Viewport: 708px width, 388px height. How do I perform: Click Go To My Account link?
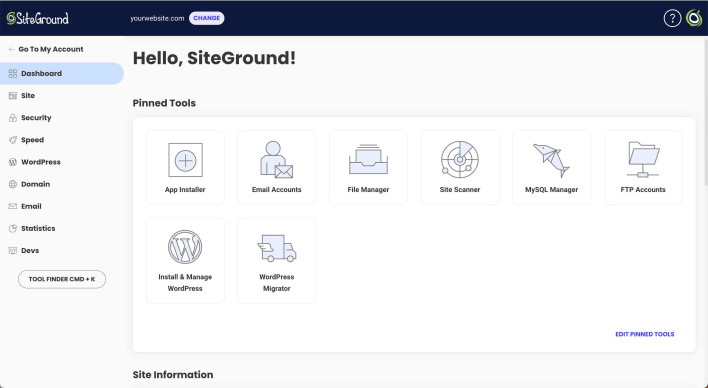(51, 49)
